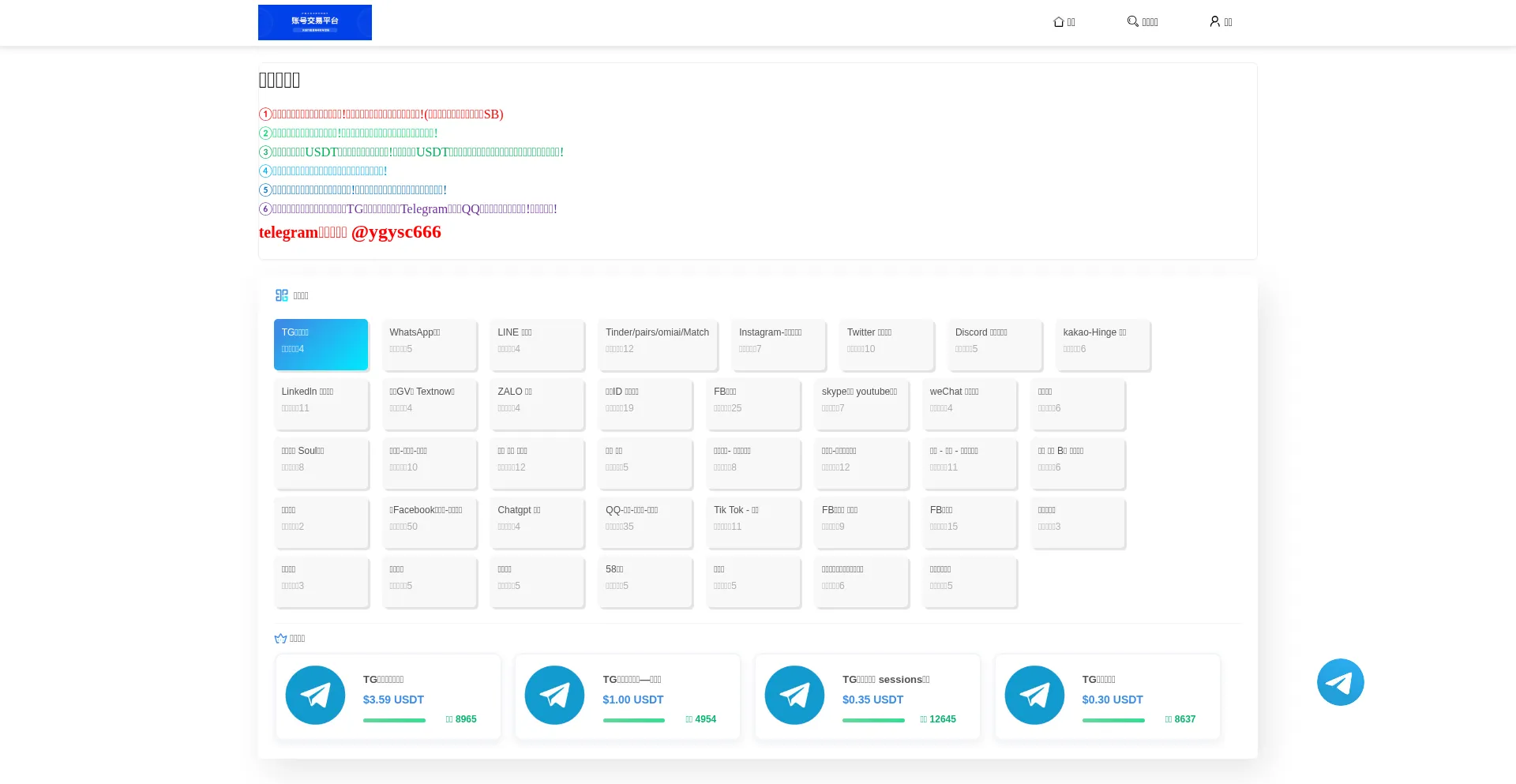The width and height of the screenshot is (1516, 784).
Task: Click the red telegram @ygysc666 contact text
Action: point(350,232)
